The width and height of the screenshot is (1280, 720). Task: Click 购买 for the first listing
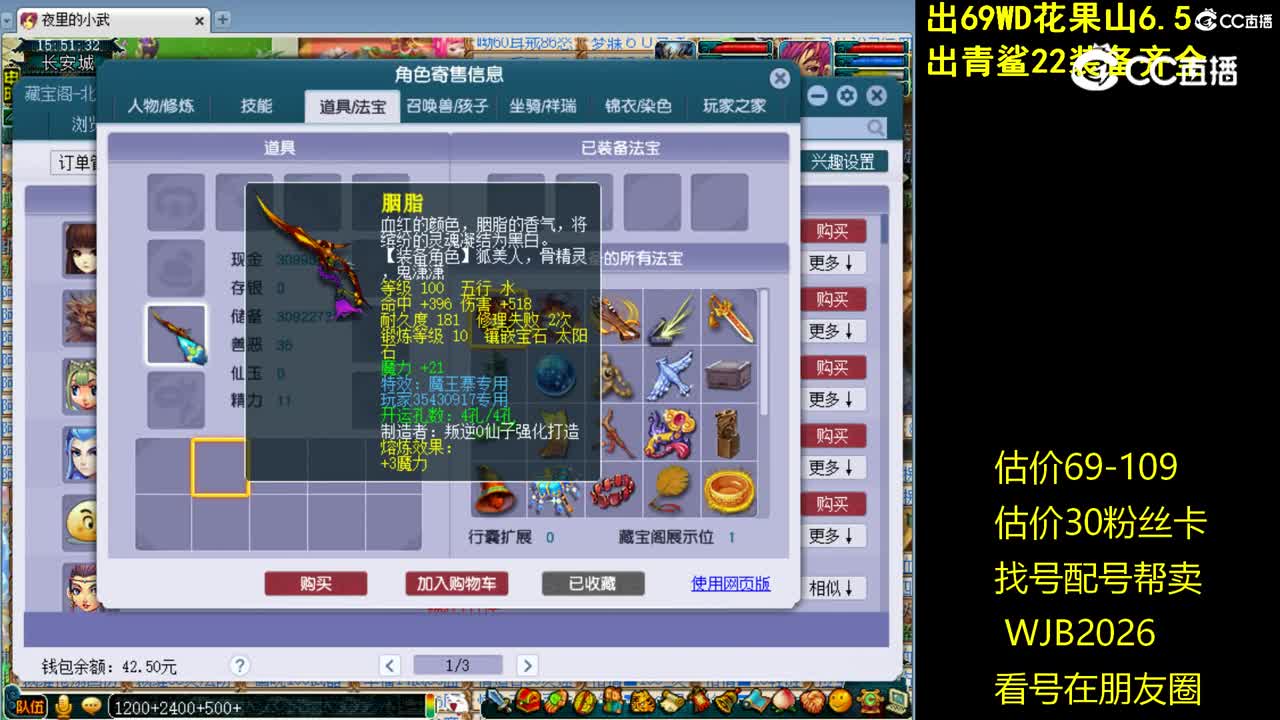pos(832,231)
